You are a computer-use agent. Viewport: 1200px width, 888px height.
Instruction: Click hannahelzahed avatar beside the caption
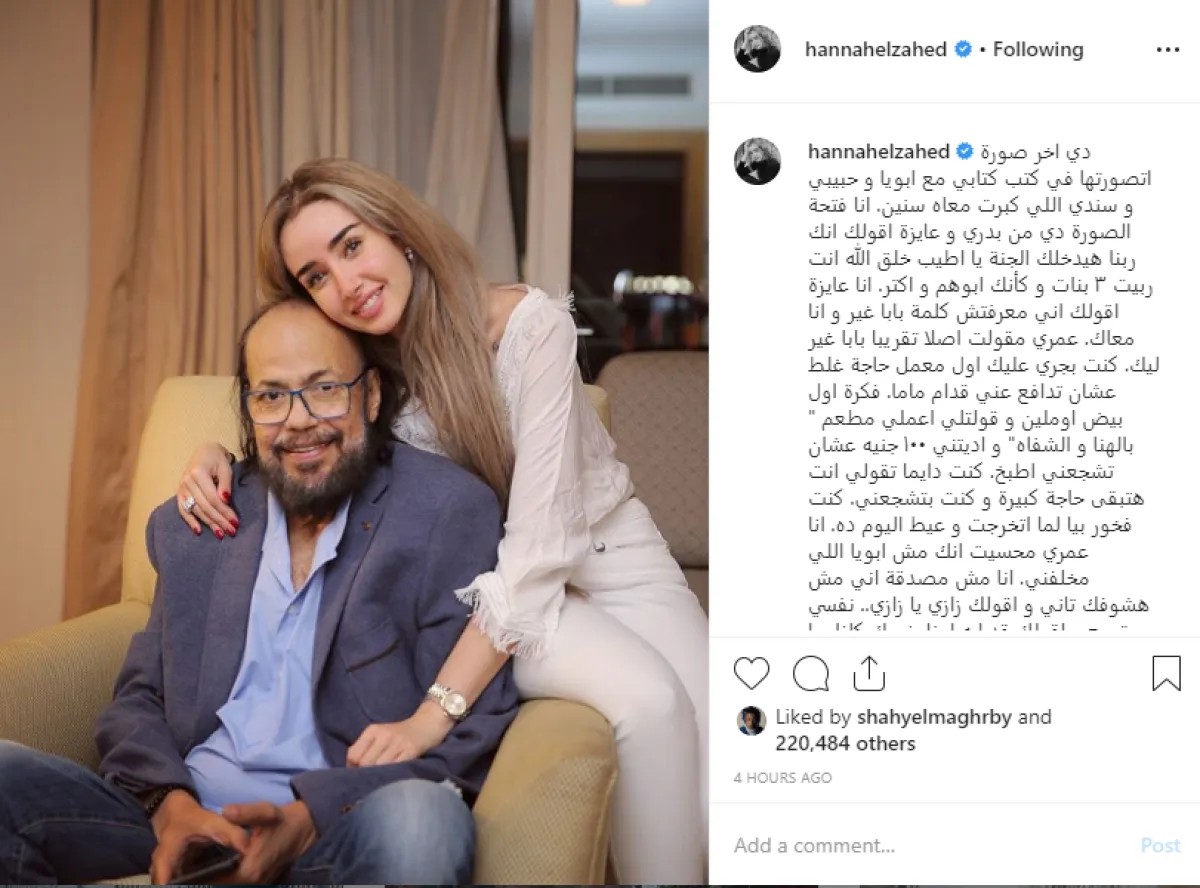click(x=757, y=161)
